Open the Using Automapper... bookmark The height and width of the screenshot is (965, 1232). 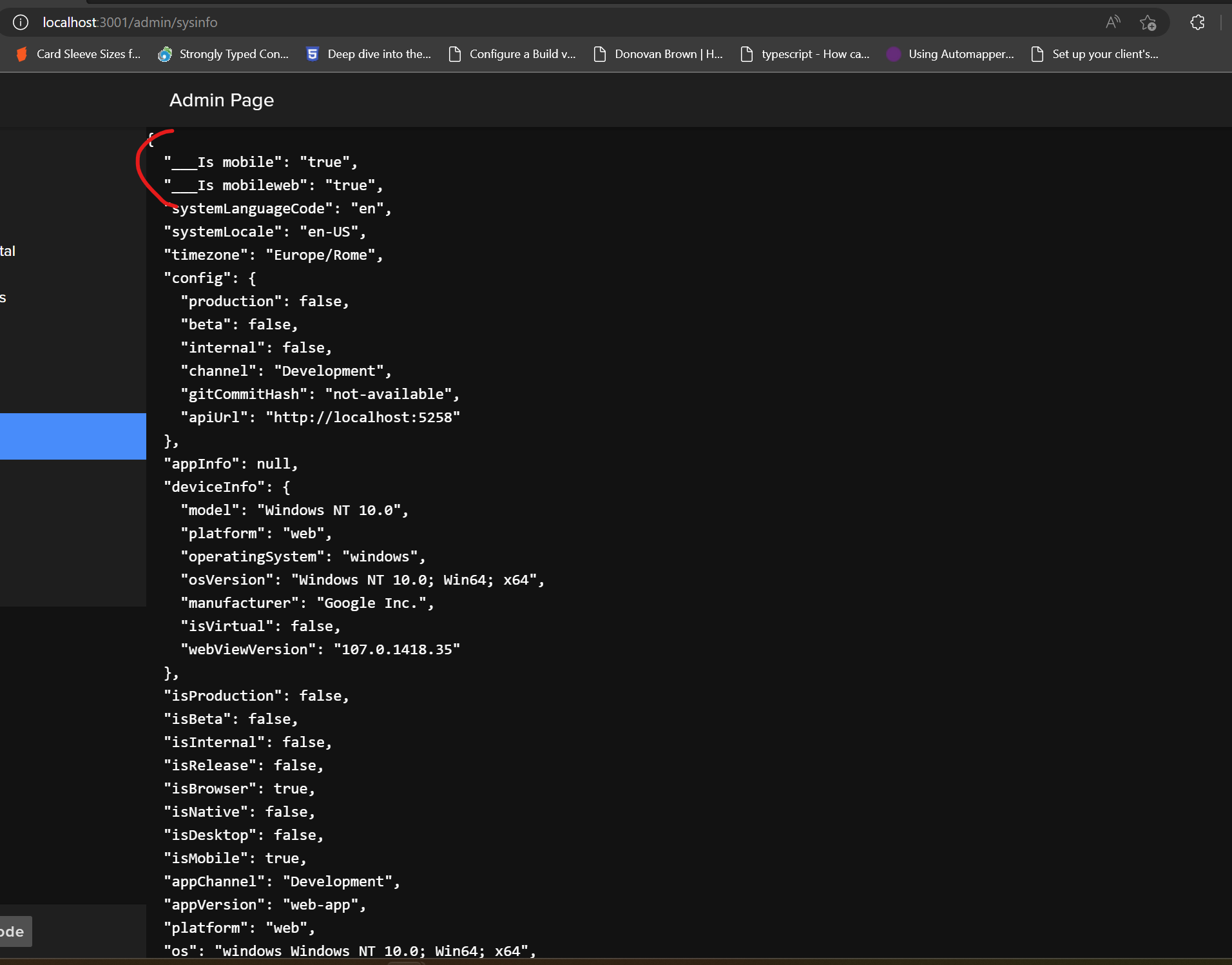pos(950,54)
